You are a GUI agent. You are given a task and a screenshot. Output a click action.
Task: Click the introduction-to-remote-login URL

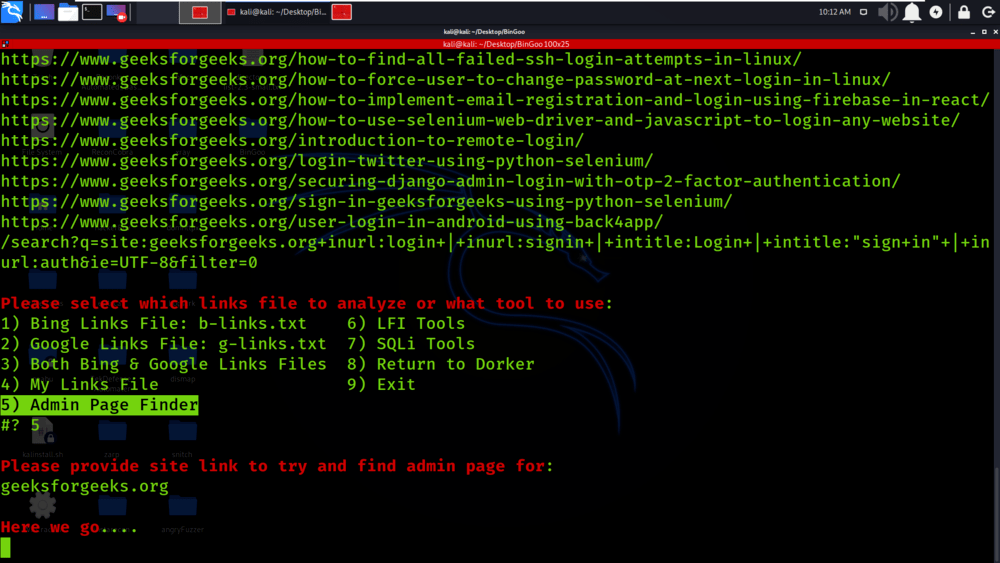tap(292, 141)
